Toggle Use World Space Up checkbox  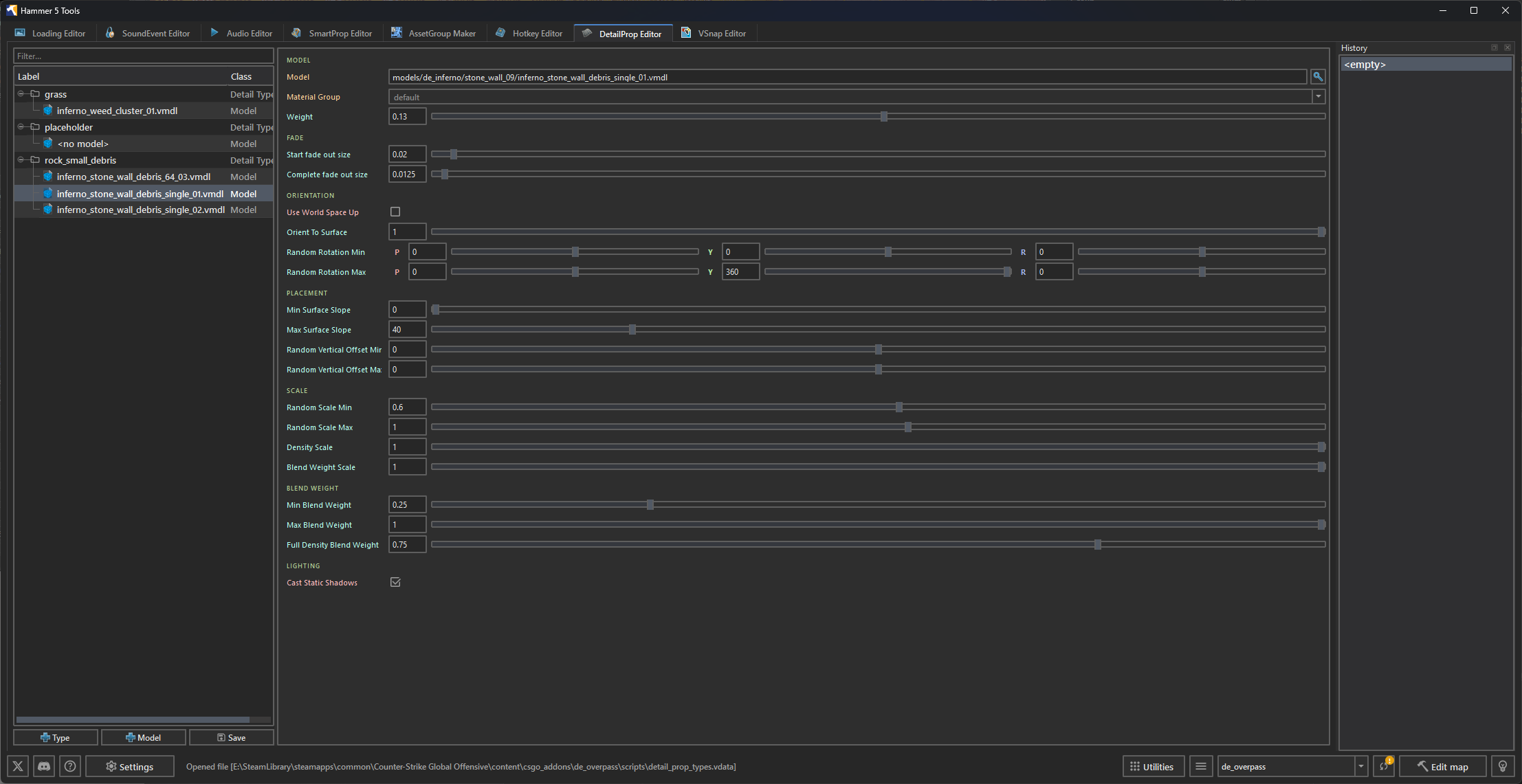[395, 212]
